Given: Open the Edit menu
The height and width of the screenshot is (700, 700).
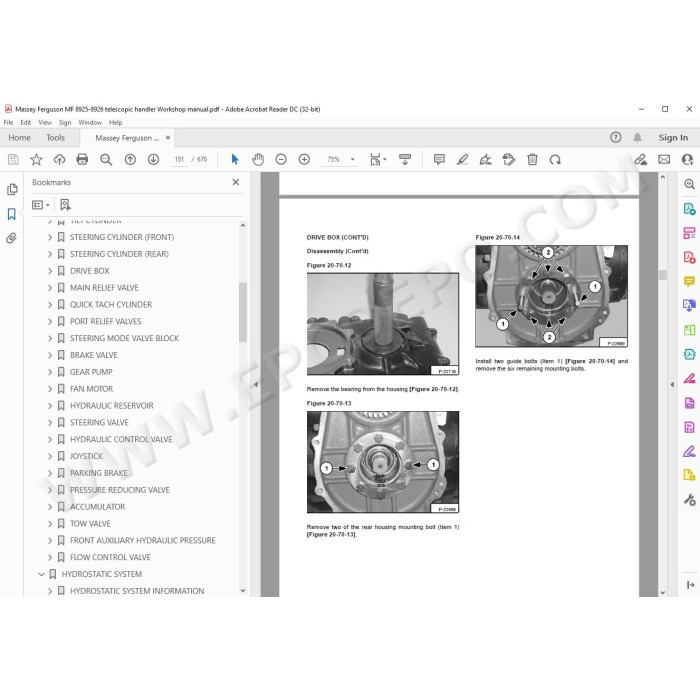Looking at the screenshot, I should [x=25, y=122].
